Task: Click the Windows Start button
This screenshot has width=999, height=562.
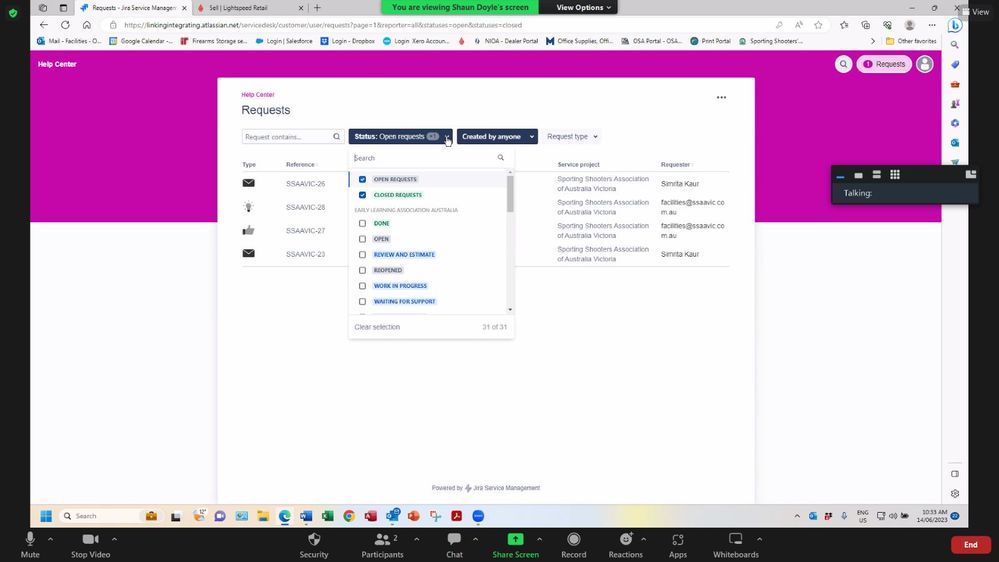Action: [46, 516]
